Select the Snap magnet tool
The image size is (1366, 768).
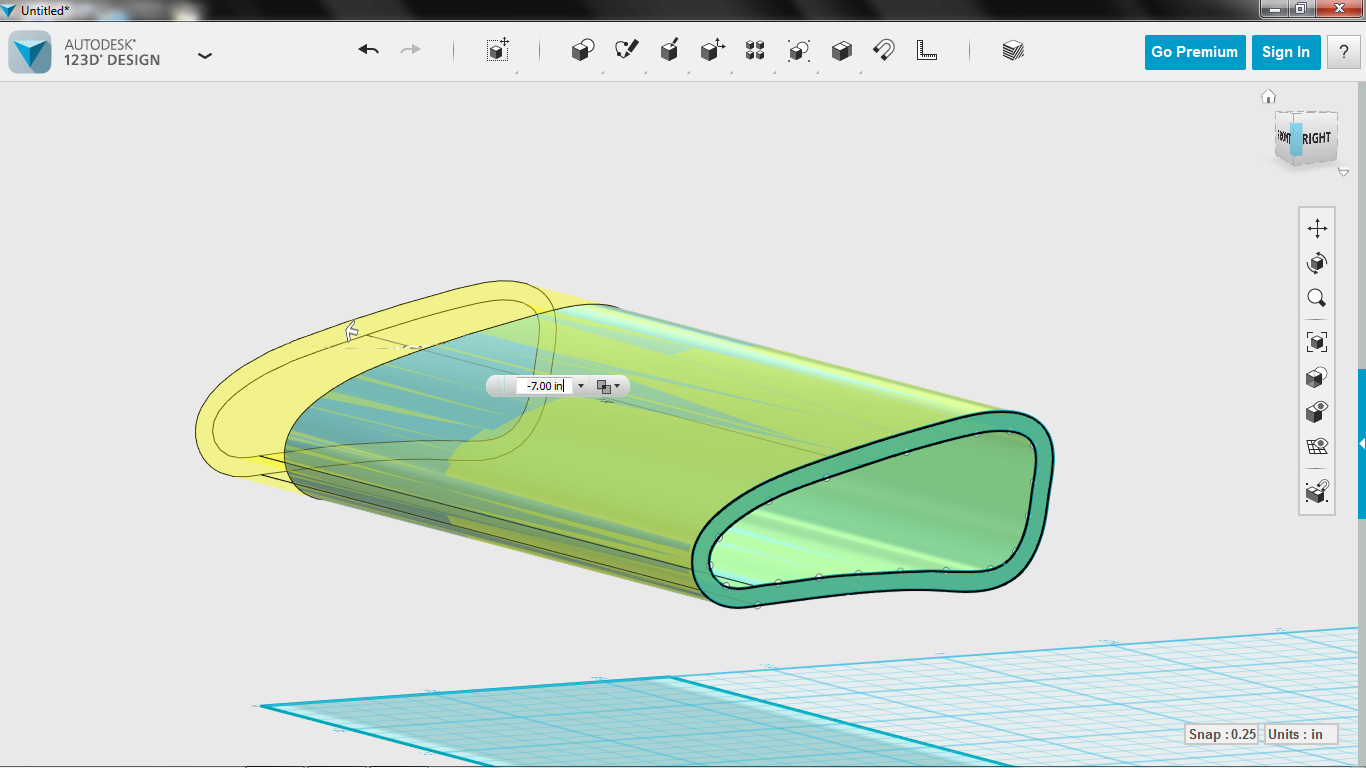pyautogui.click(x=884, y=50)
